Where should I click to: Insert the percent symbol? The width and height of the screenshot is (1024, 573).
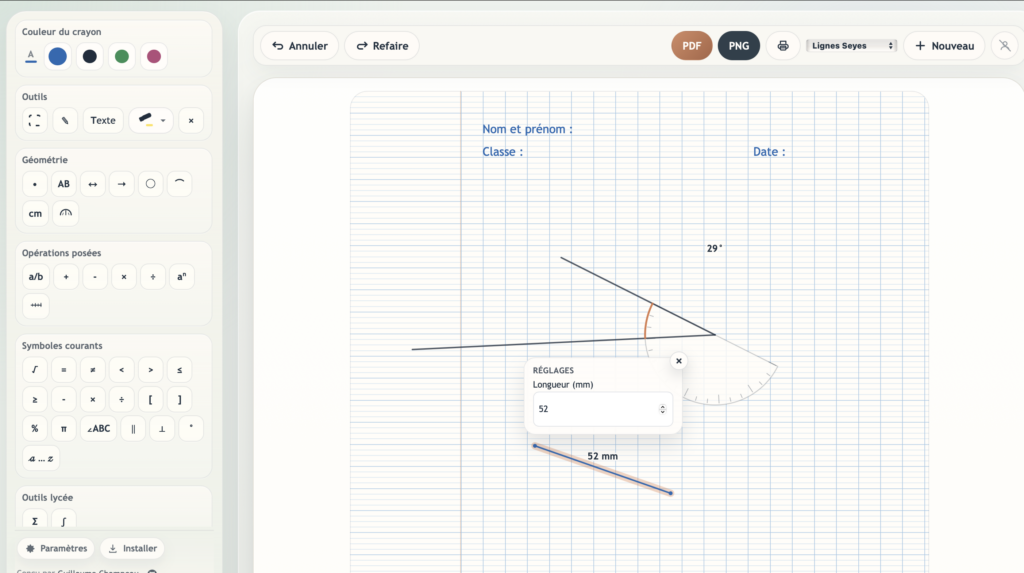(35, 429)
